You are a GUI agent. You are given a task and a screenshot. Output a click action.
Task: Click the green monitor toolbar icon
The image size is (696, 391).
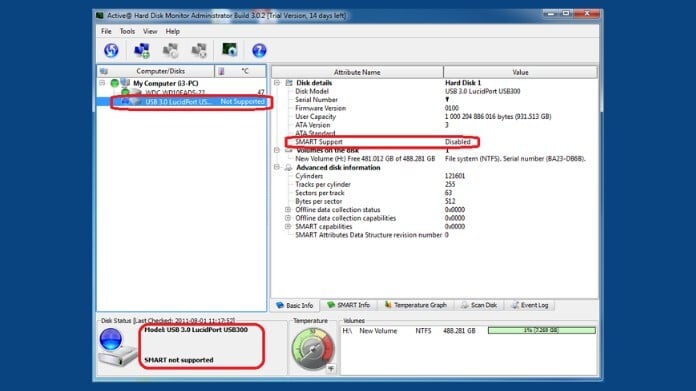pos(229,50)
